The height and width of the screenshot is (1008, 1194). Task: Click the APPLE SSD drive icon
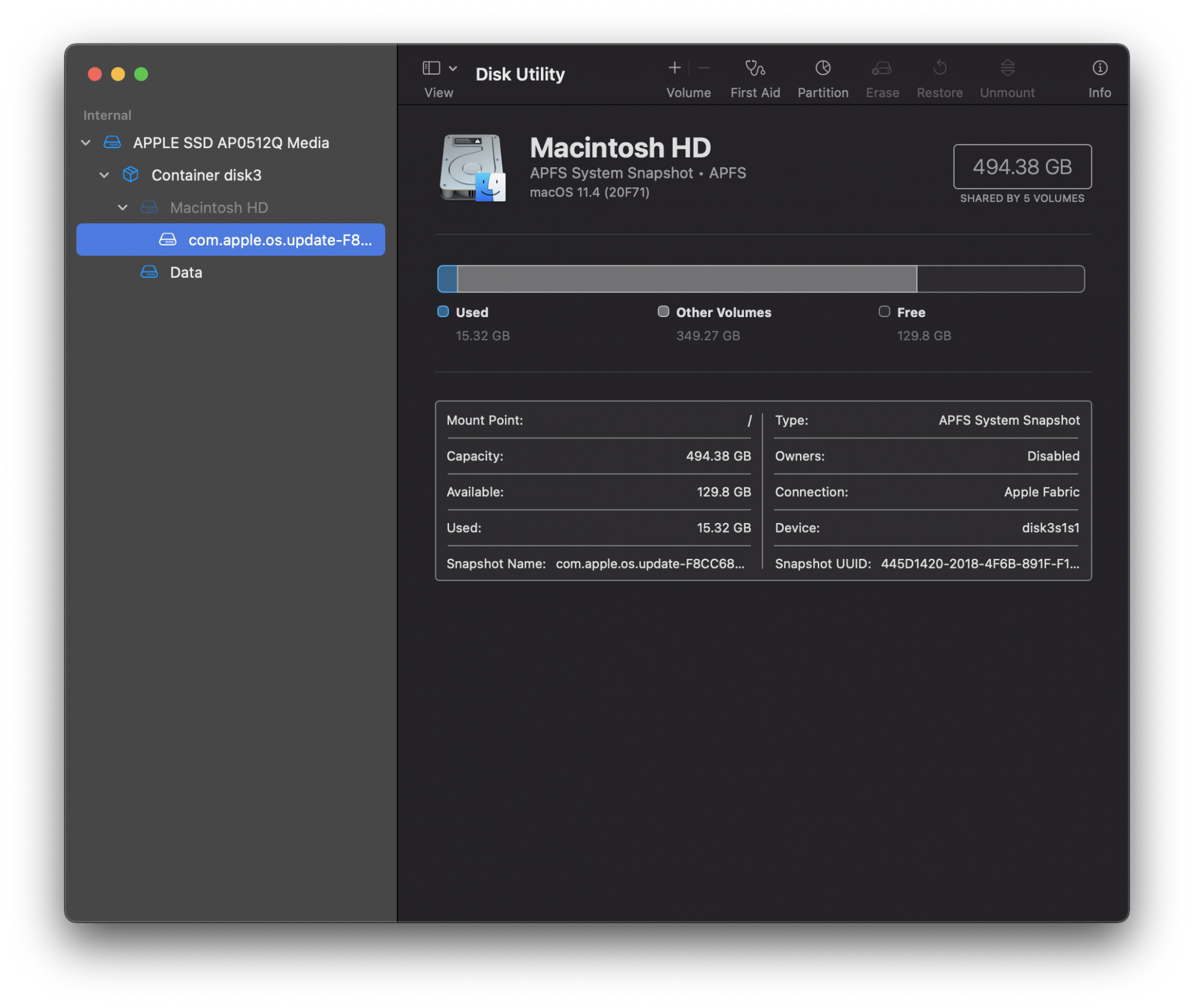pos(112,142)
